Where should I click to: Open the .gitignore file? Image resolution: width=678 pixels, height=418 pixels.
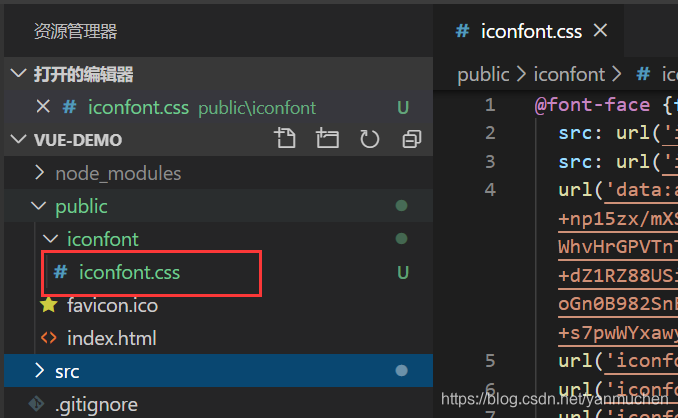tap(96, 405)
